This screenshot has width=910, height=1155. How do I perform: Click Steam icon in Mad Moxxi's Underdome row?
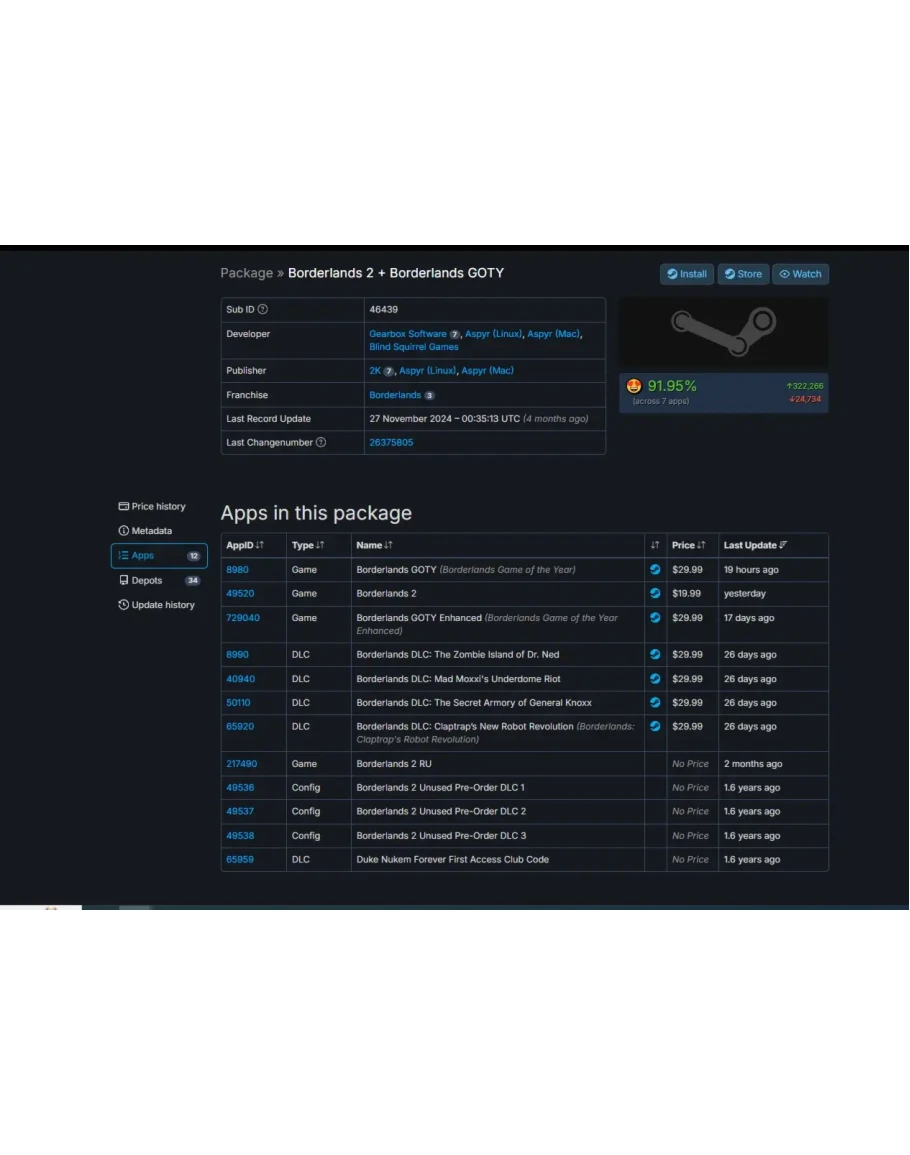[655, 679]
